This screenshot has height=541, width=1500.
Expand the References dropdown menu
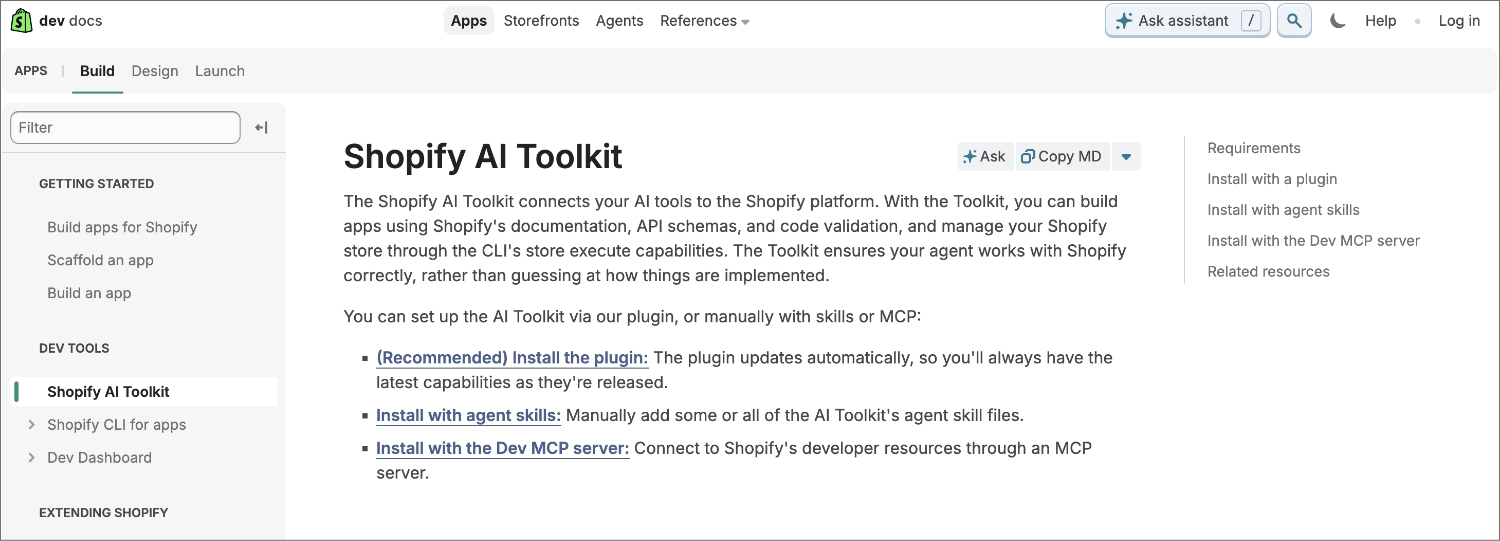705,21
